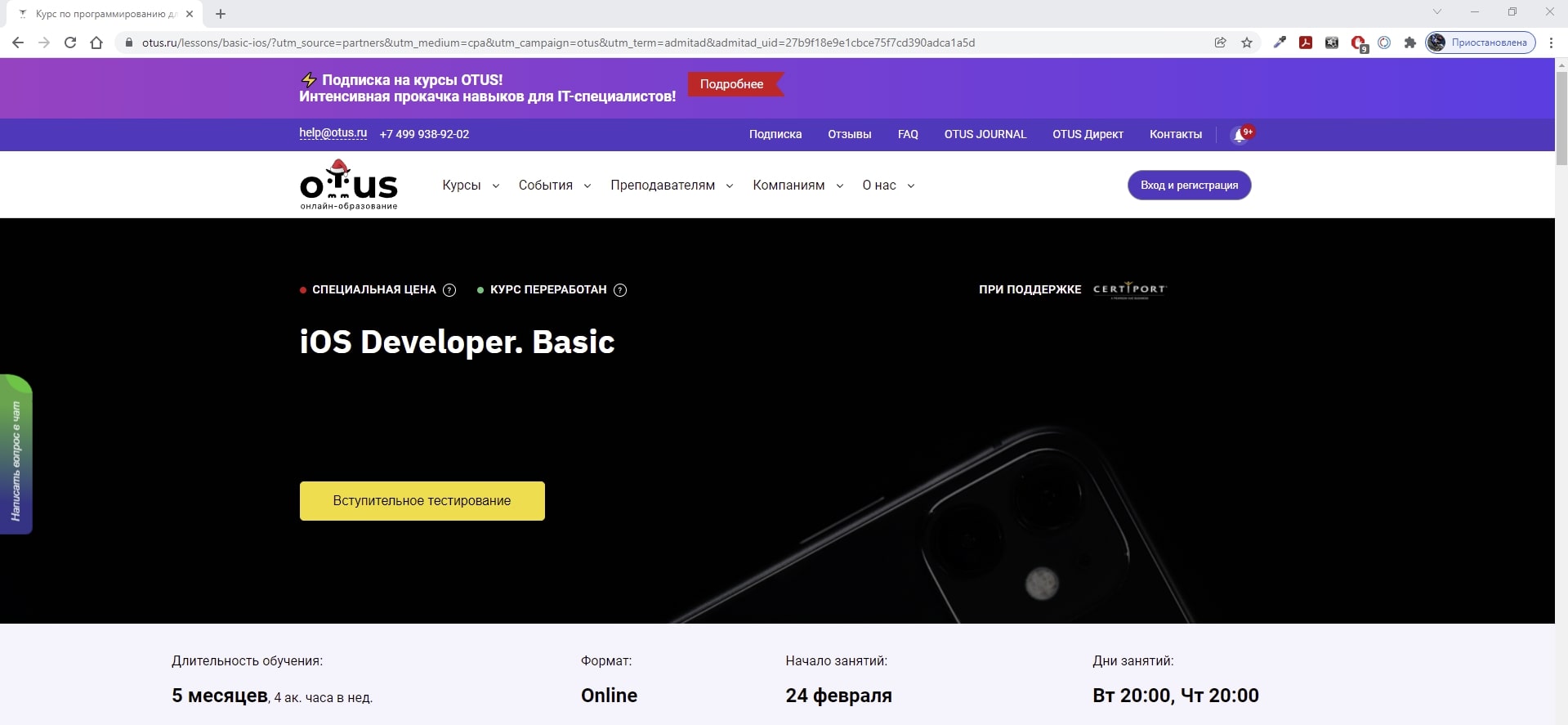Click the 5 месяцев duration text

(x=220, y=696)
